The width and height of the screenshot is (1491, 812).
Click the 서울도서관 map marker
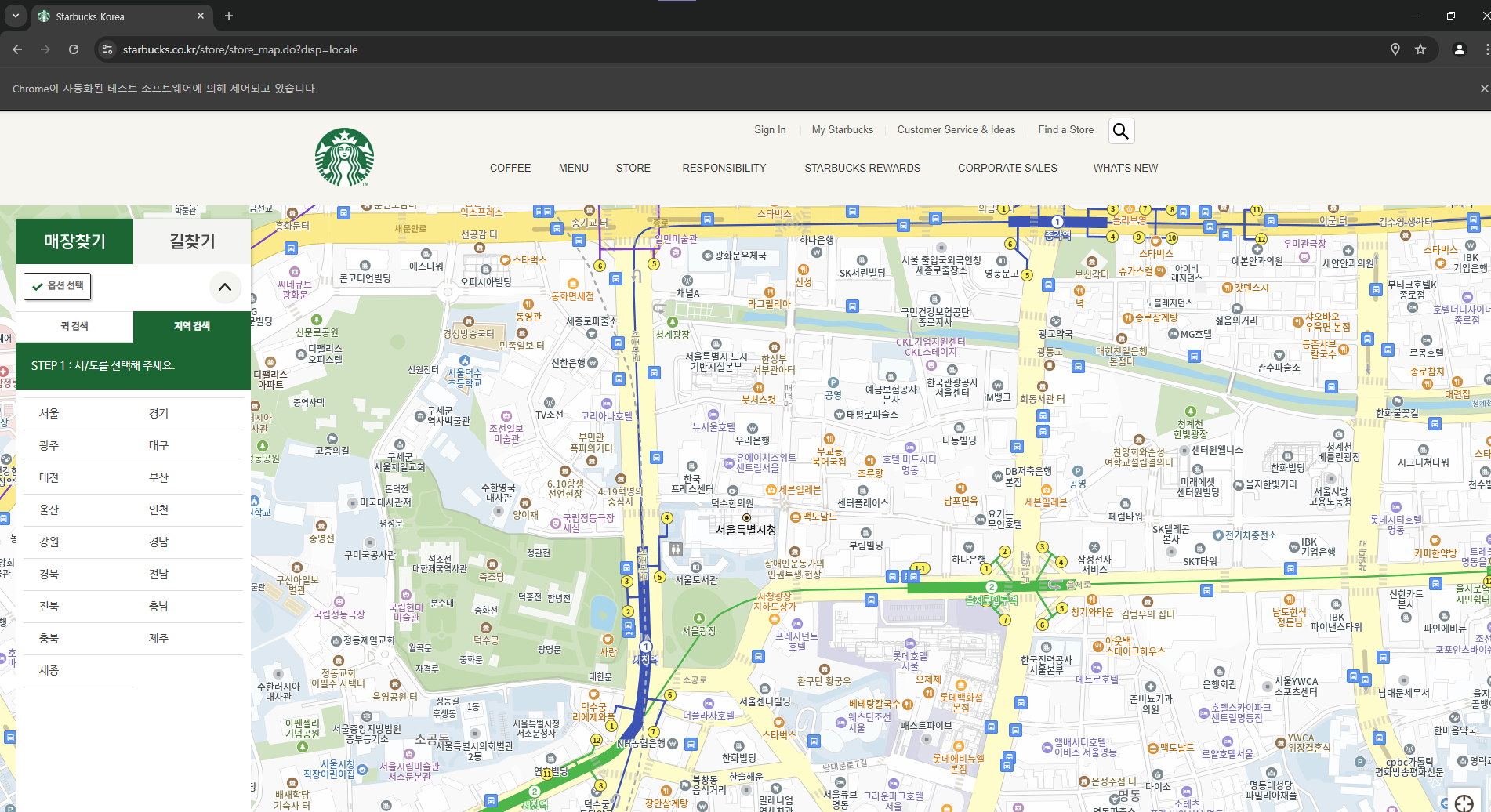coord(696,567)
